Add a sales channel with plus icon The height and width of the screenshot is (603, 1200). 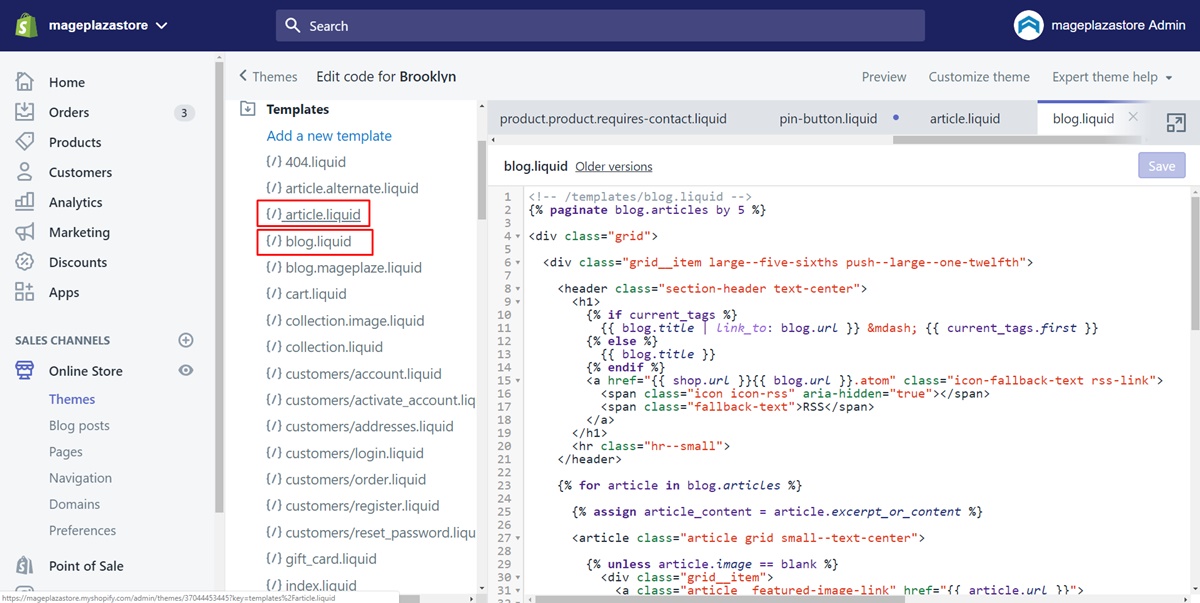(x=185, y=340)
